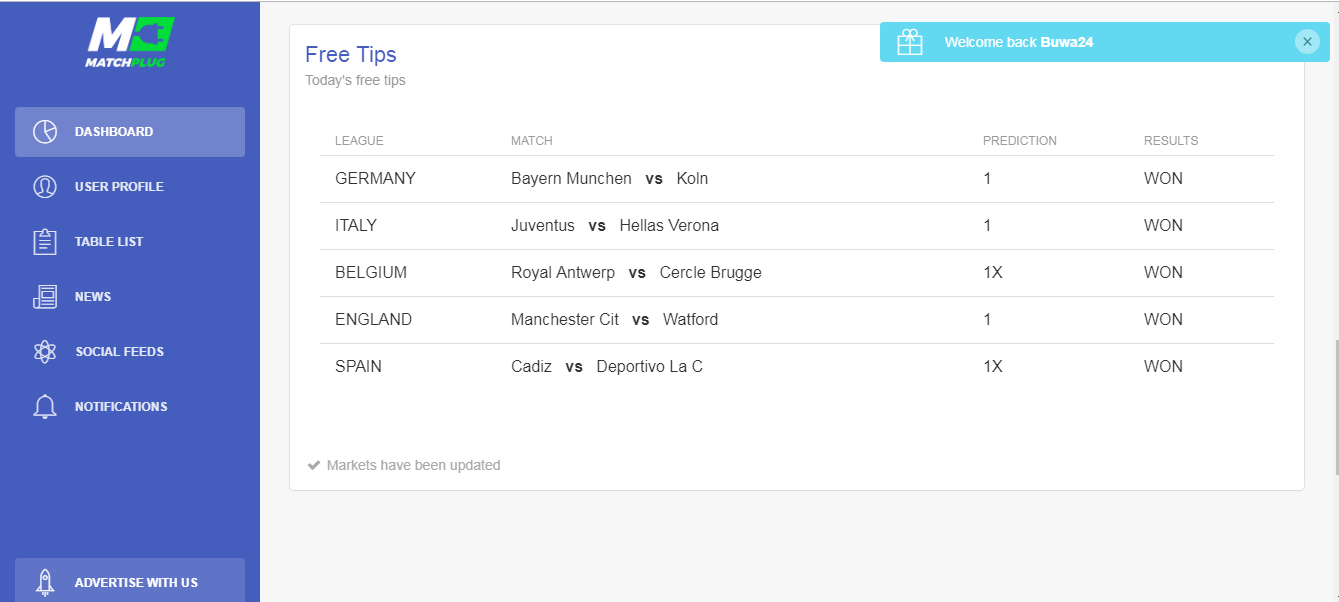
Task: Click the Markets have been updated checkmark
Action: 314,465
